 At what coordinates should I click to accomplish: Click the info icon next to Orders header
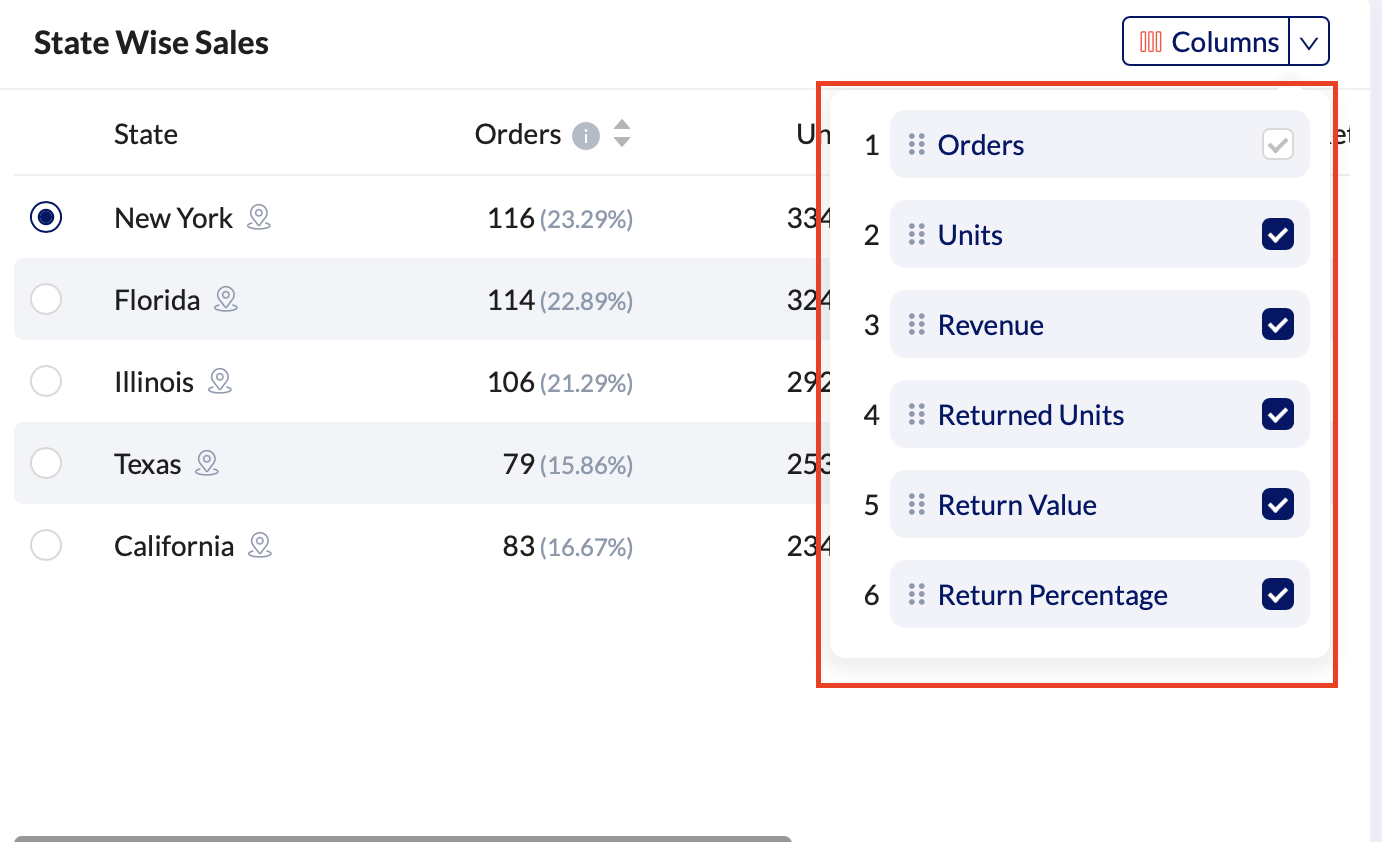(586, 135)
